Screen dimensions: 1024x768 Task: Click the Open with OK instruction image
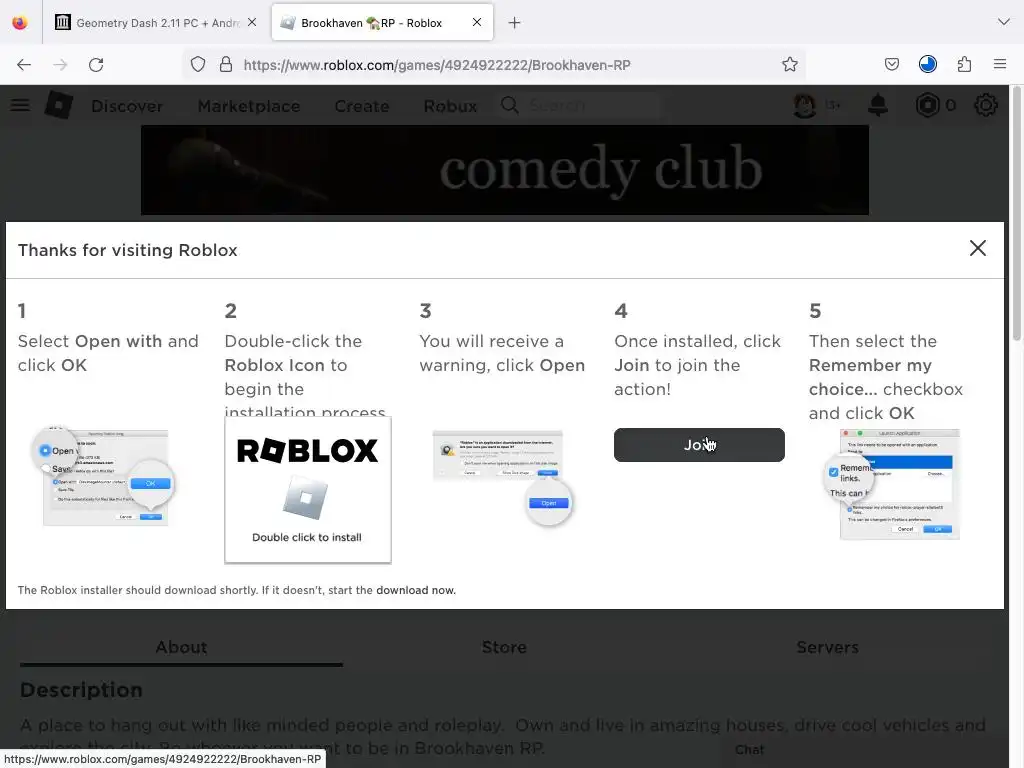(x=103, y=476)
